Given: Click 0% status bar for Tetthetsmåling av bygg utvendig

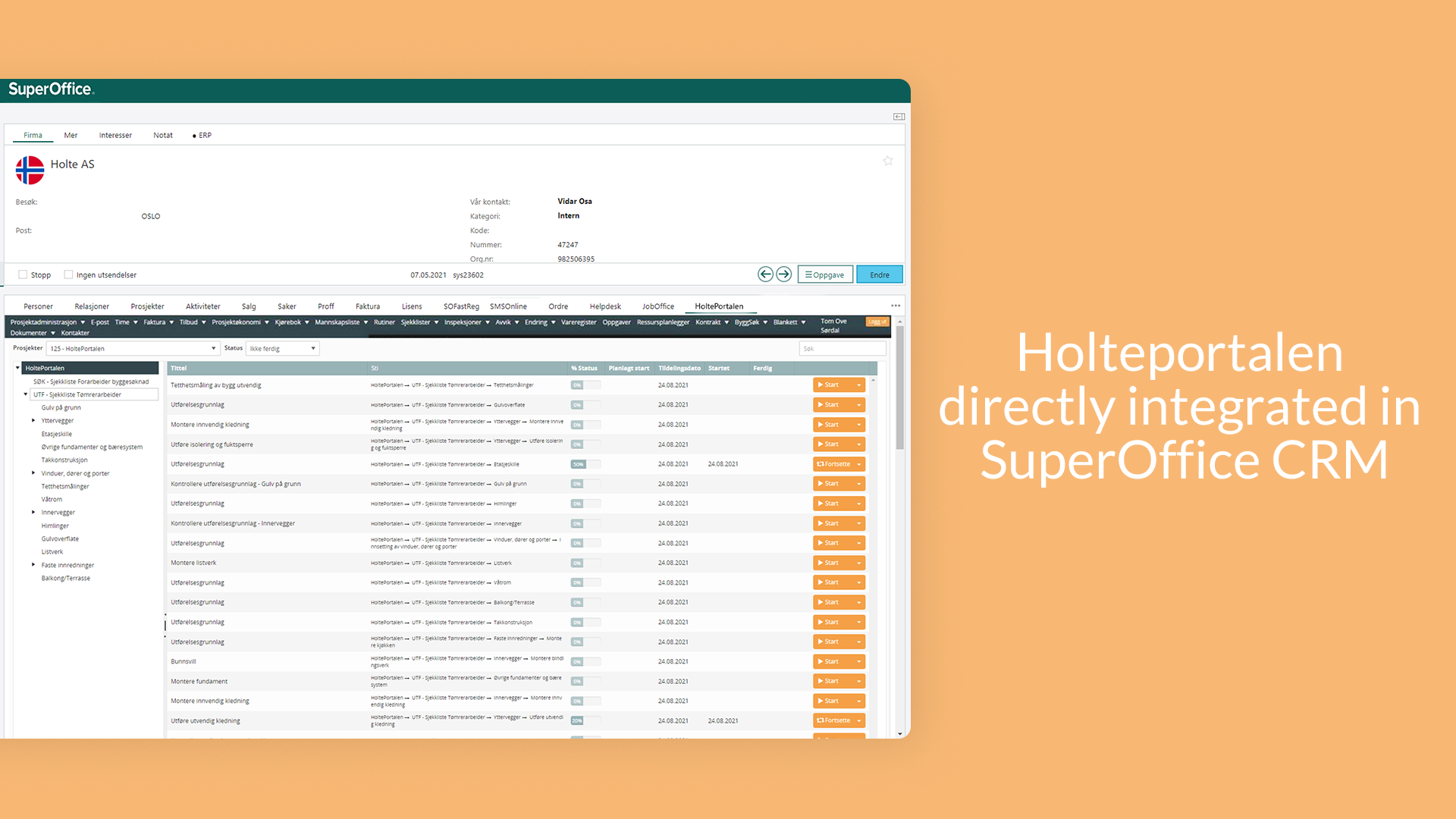Looking at the screenshot, I should pos(585,385).
